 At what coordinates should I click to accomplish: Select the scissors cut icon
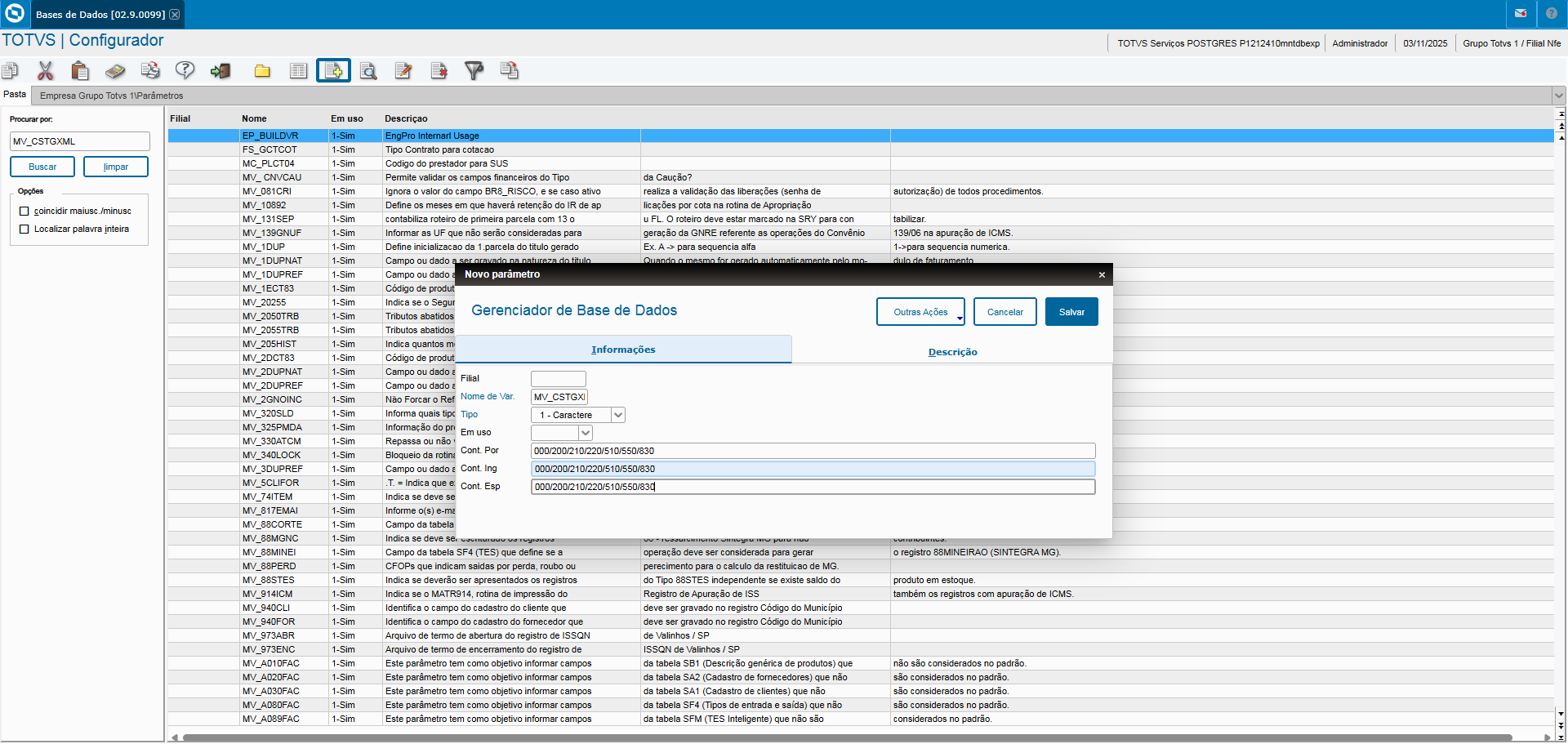click(x=46, y=71)
